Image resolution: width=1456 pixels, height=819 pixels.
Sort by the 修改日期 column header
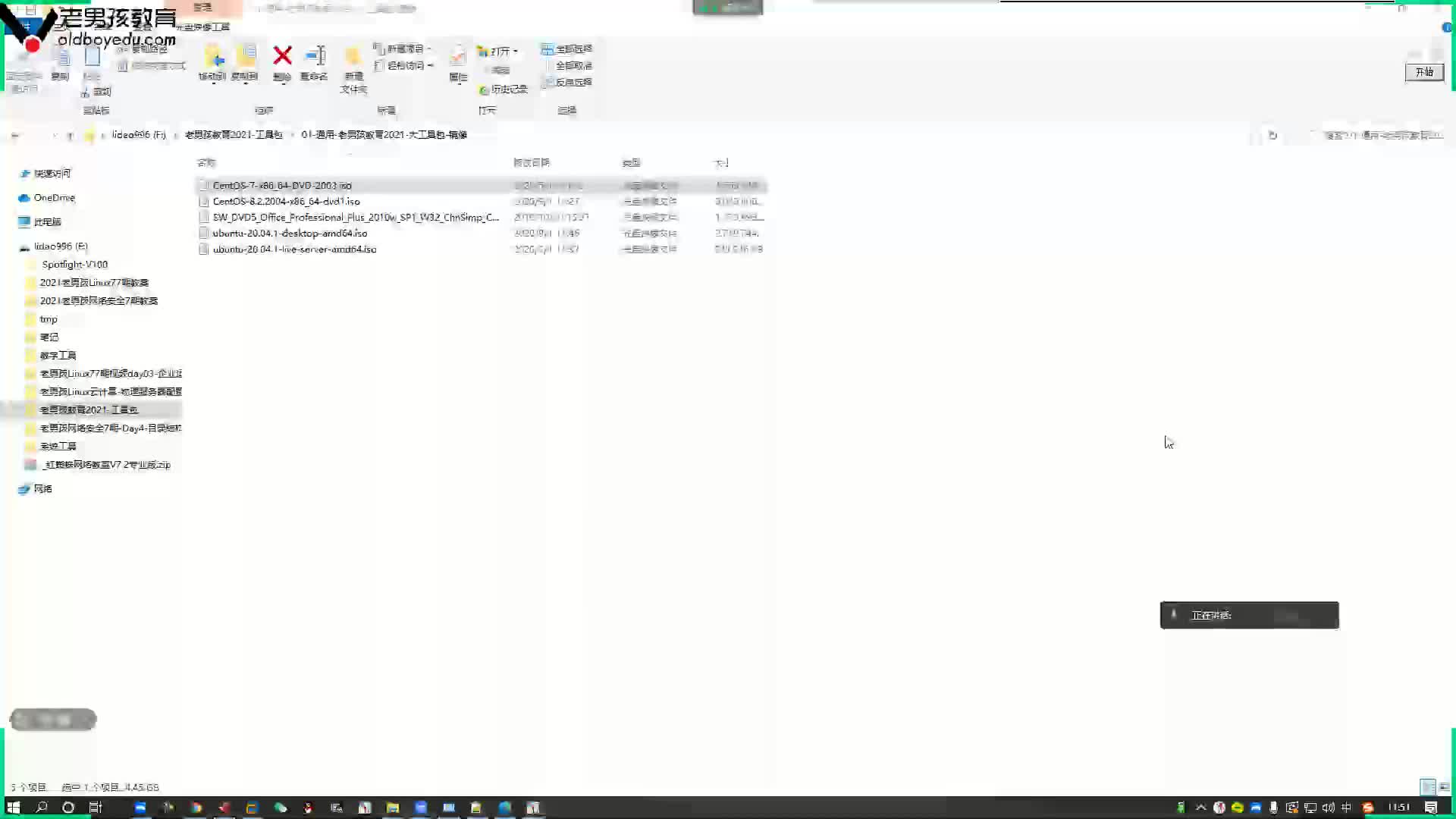click(532, 163)
